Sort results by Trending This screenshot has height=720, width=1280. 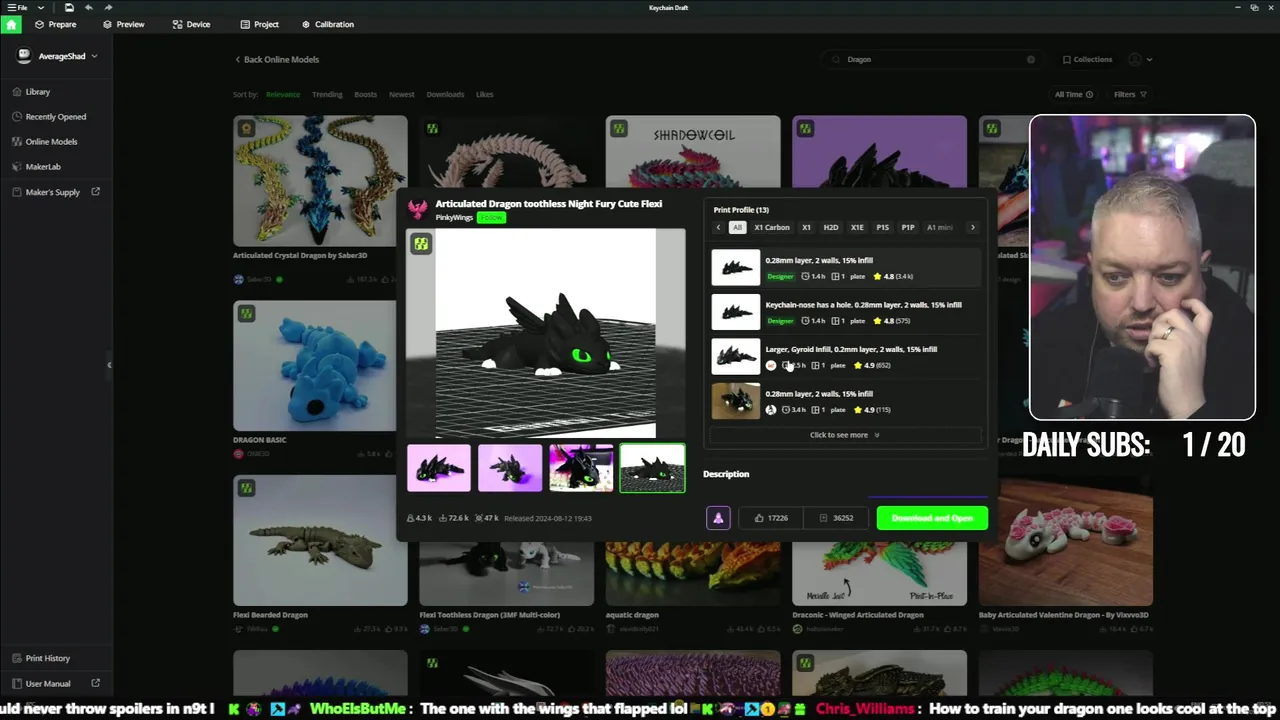click(x=327, y=94)
